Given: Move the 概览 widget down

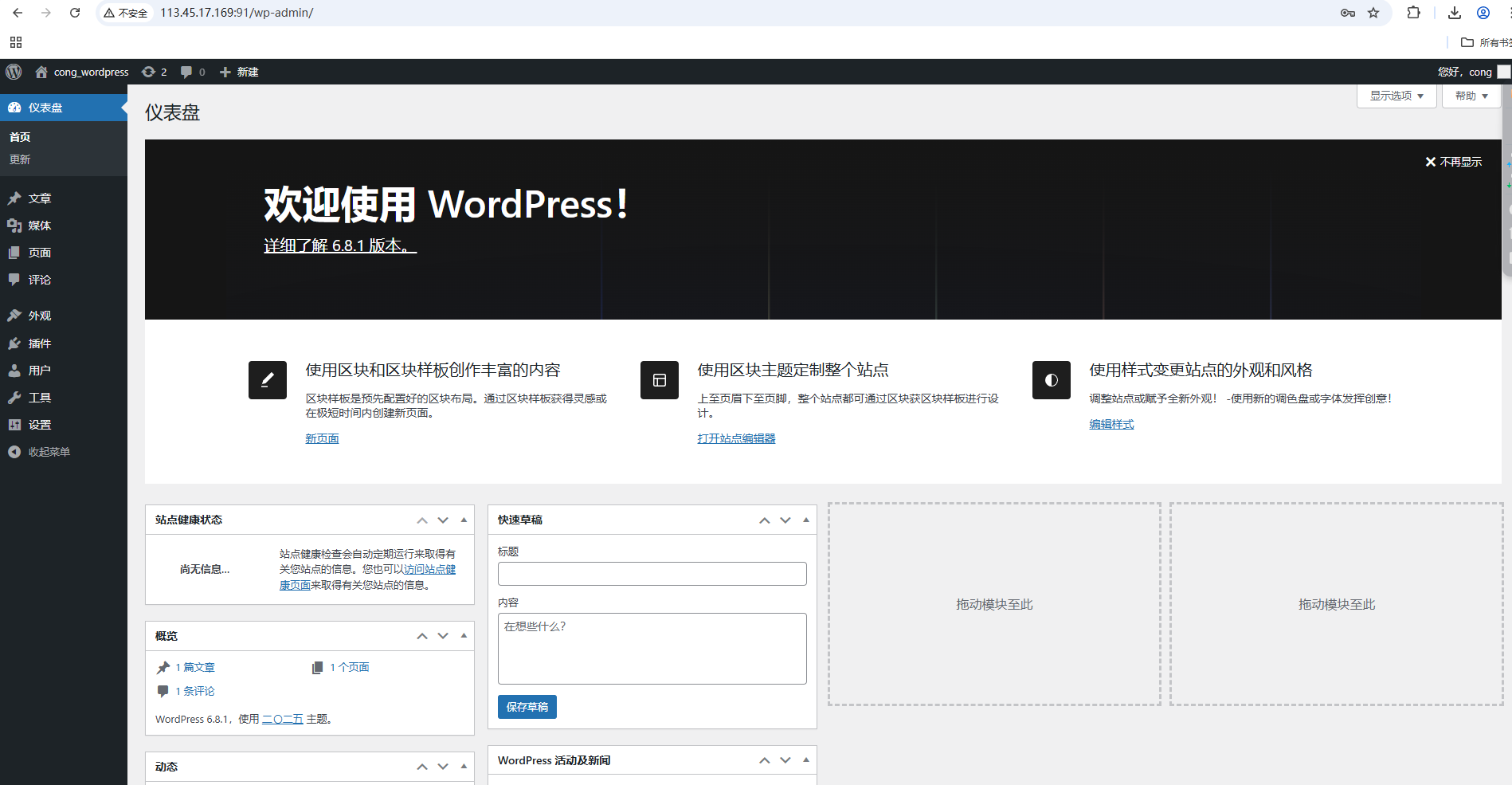Looking at the screenshot, I should pyautogui.click(x=443, y=636).
